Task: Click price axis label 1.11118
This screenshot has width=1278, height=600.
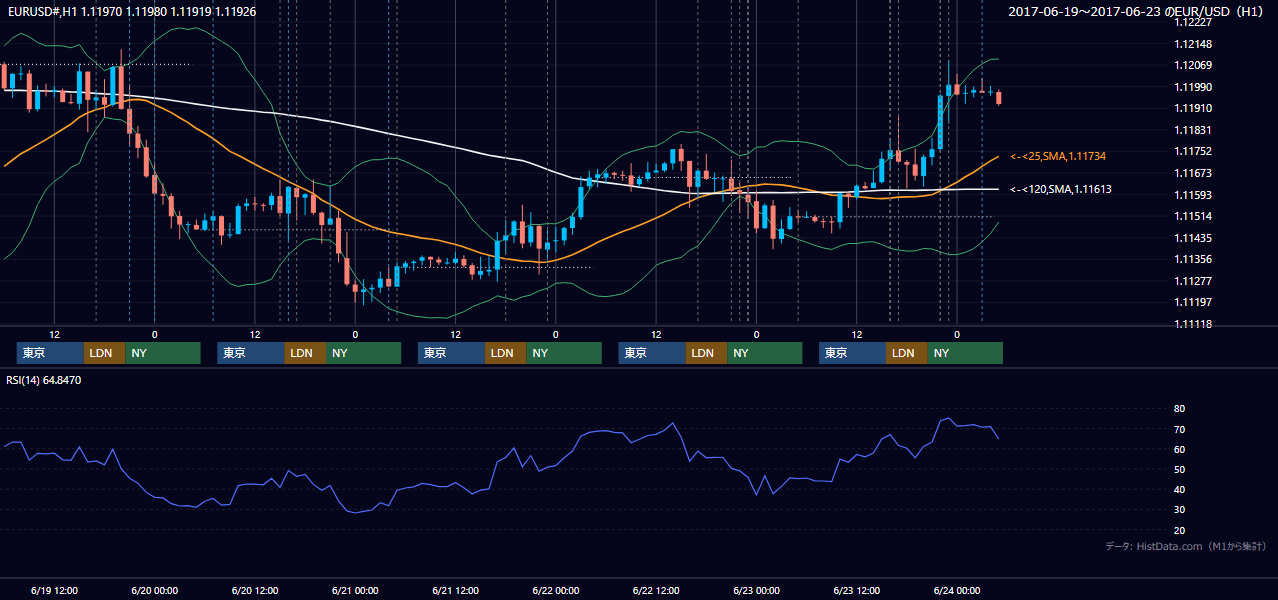Action: 1194,324
